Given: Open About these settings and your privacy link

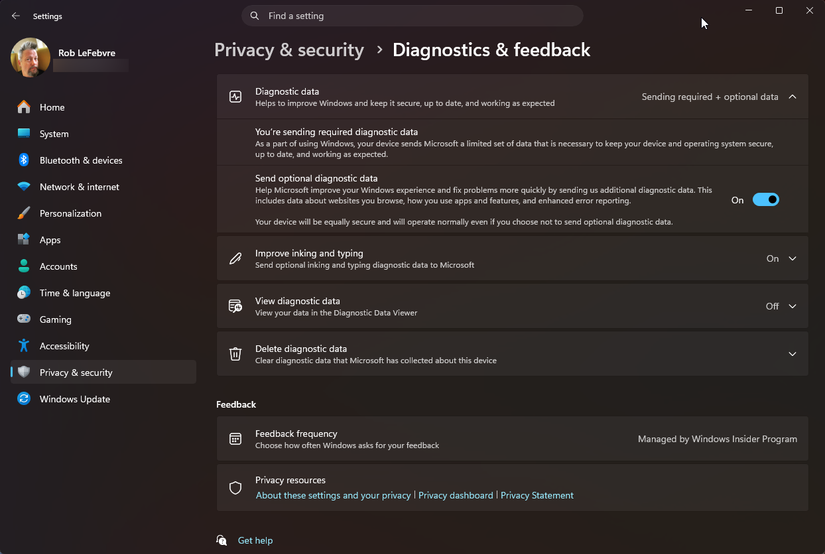Looking at the screenshot, I should [333, 495].
